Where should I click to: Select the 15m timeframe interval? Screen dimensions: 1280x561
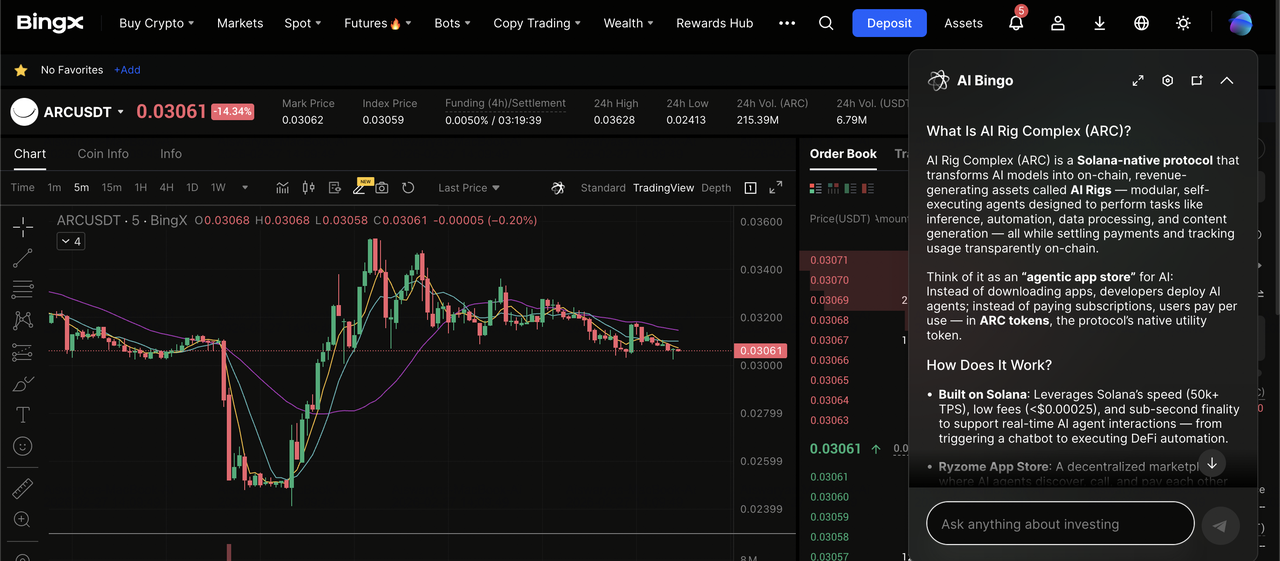point(112,188)
